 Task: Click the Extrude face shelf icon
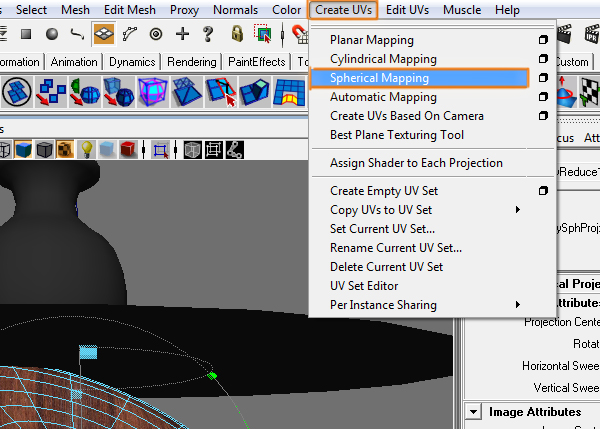point(255,92)
